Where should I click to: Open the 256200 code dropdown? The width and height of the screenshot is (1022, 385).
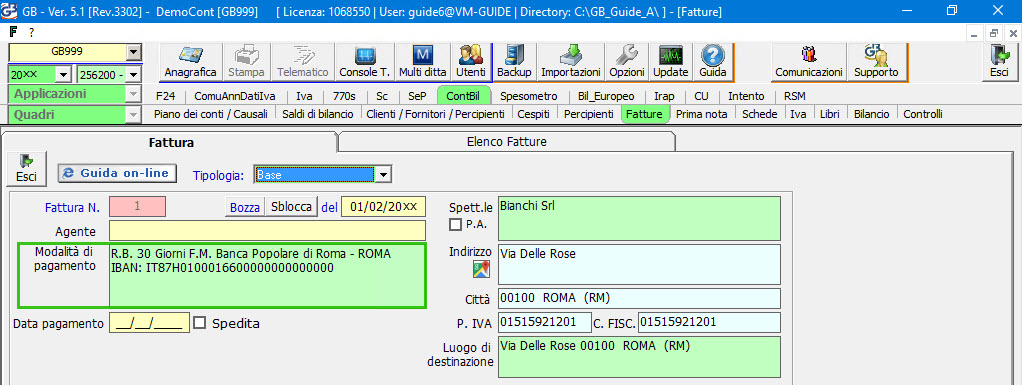pyautogui.click(x=133, y=75)
